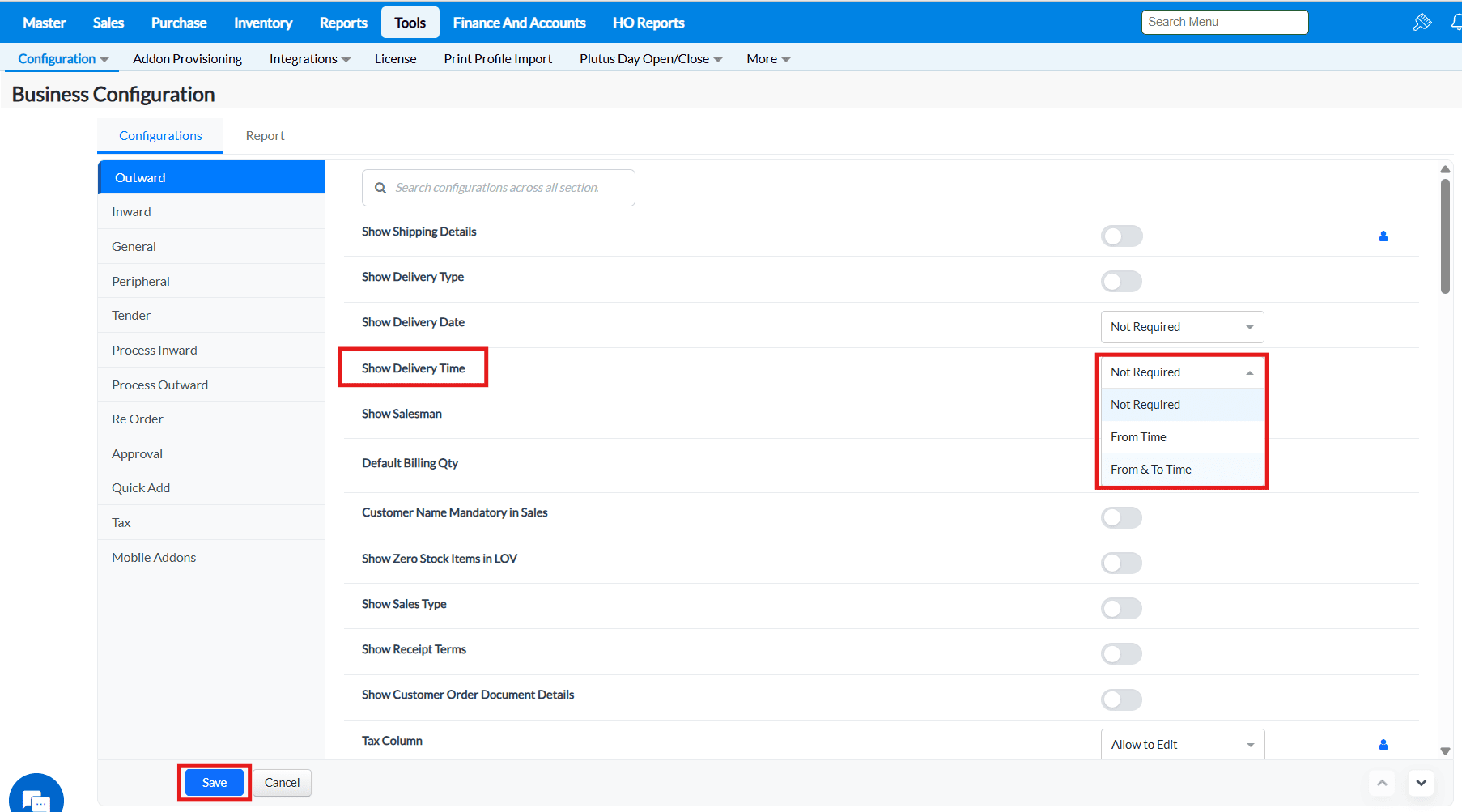Enable Show Shipping Details toggle
The height and width of the screenshot is (812, 1462).
(x=1122, y=236)
